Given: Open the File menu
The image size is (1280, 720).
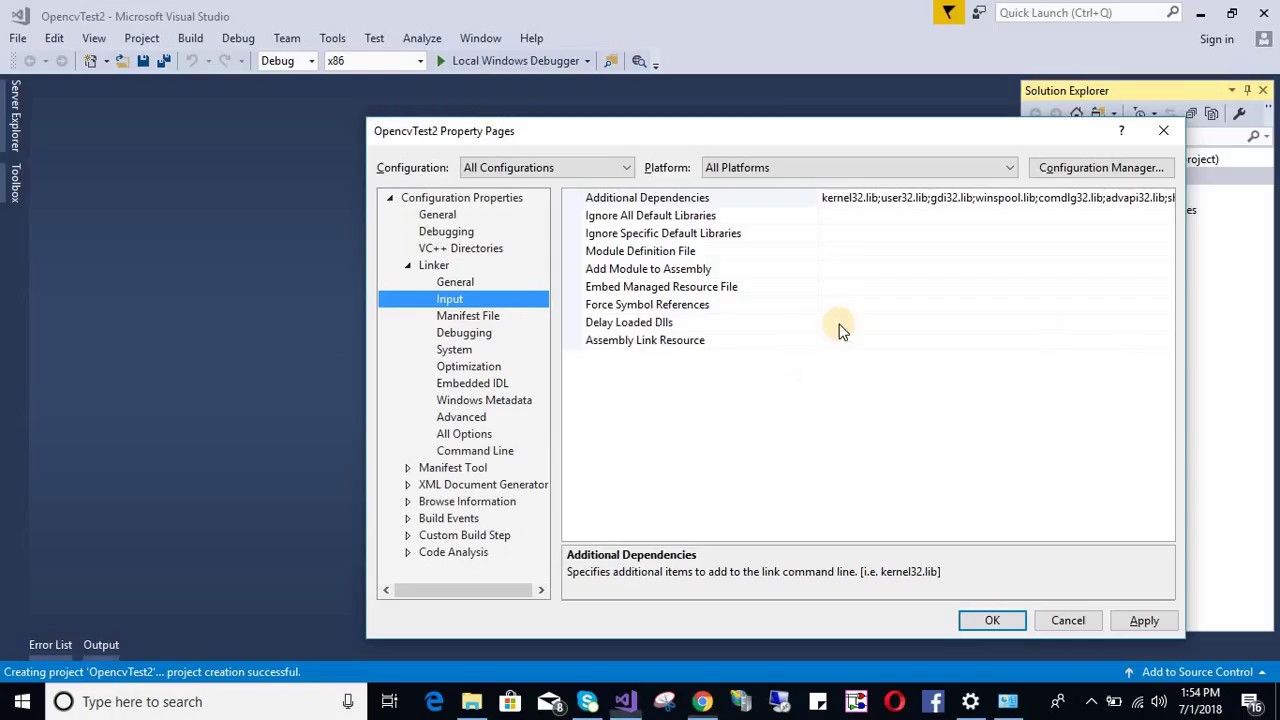Looking at the screenshot, I should coord(18,39).
